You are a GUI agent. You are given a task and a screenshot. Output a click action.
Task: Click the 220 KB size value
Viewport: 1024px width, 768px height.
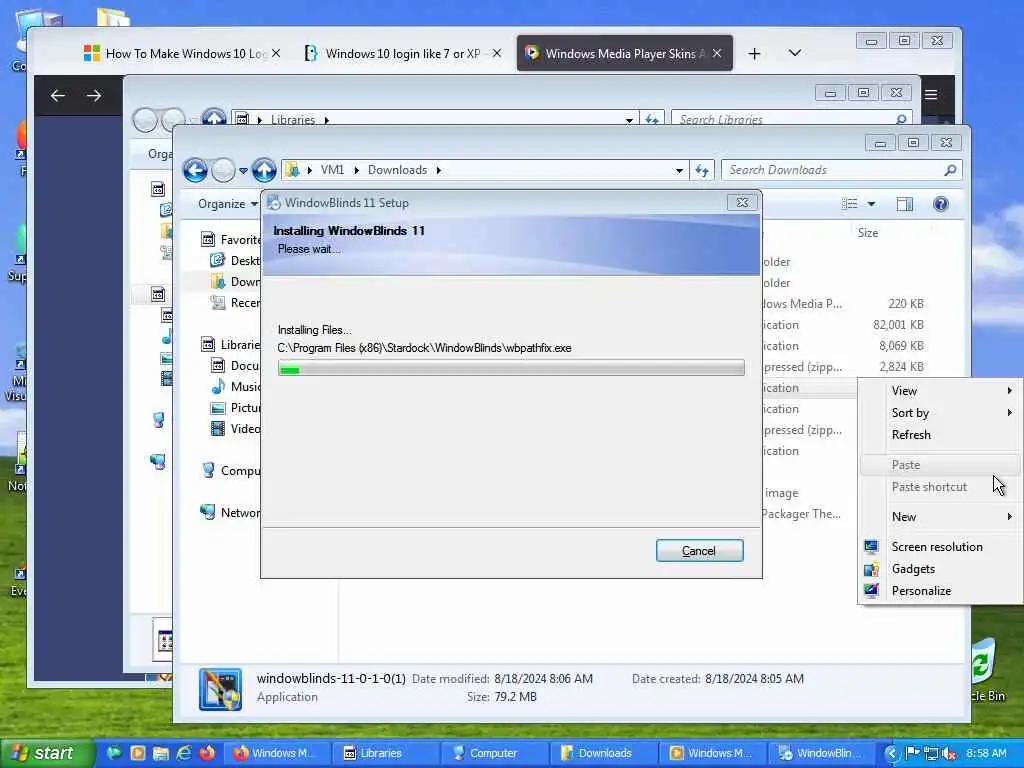[906, 304]
